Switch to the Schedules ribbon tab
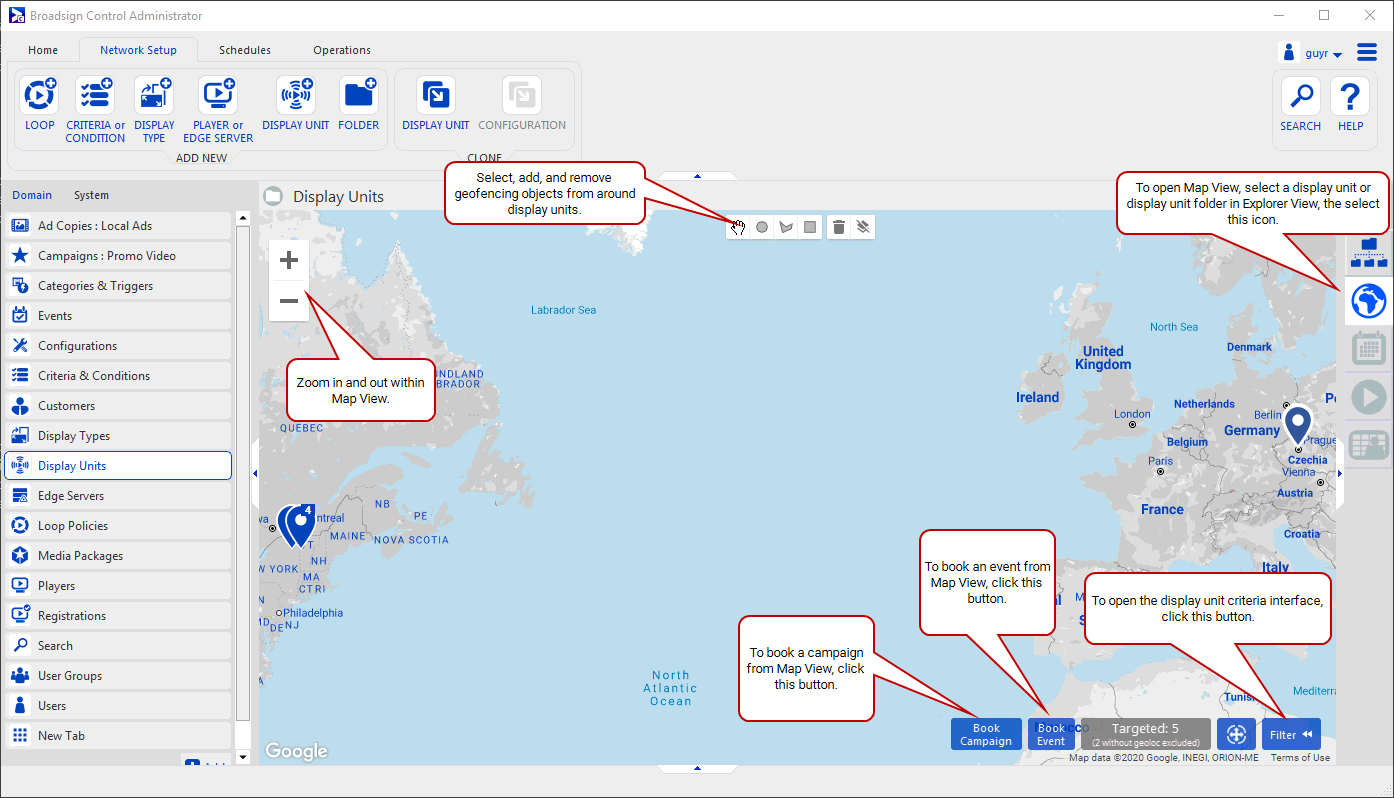The width and height of the screenshot is (1394, 798). click(x=245, y=50)
